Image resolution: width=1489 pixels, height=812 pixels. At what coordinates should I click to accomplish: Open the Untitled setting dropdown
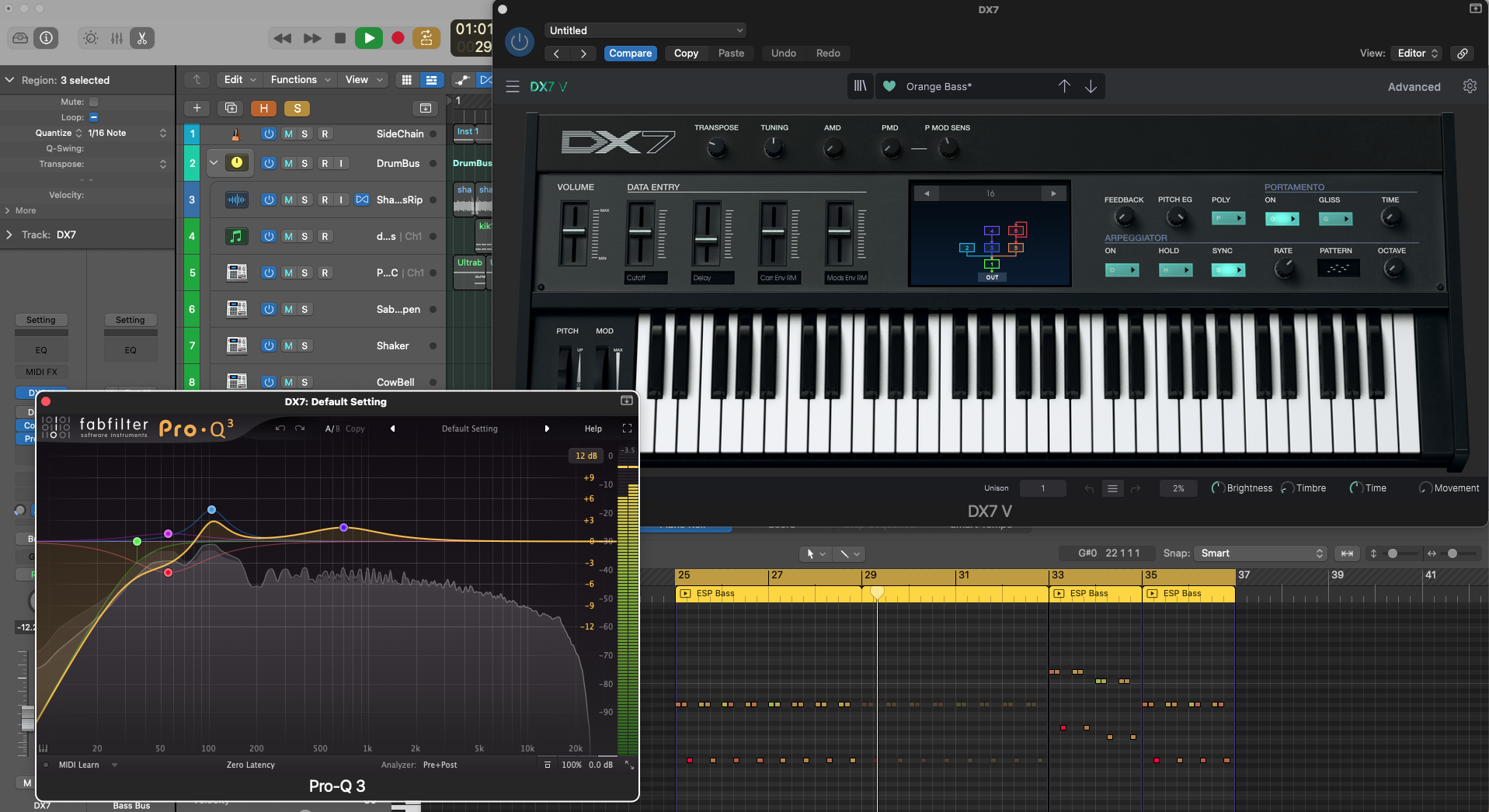click(x=645, y=30)
